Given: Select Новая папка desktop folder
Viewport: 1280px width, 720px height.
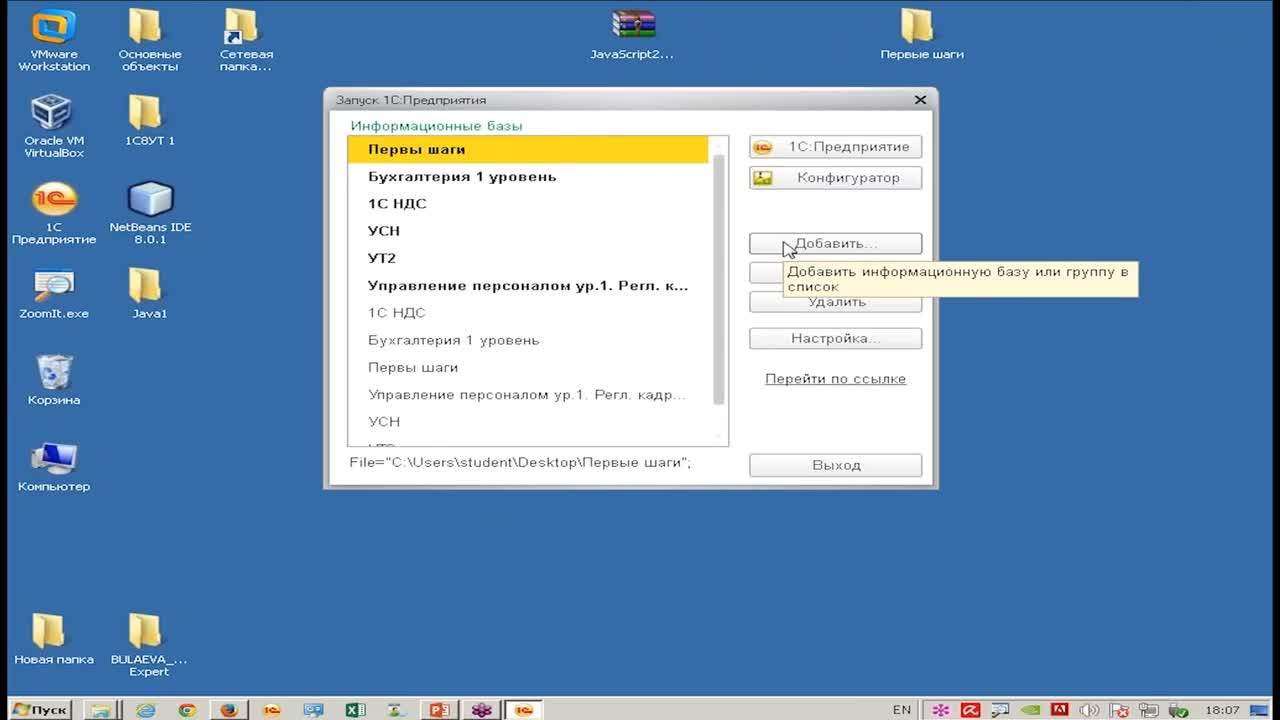Looking at the screenshot, I should [54, 639].
